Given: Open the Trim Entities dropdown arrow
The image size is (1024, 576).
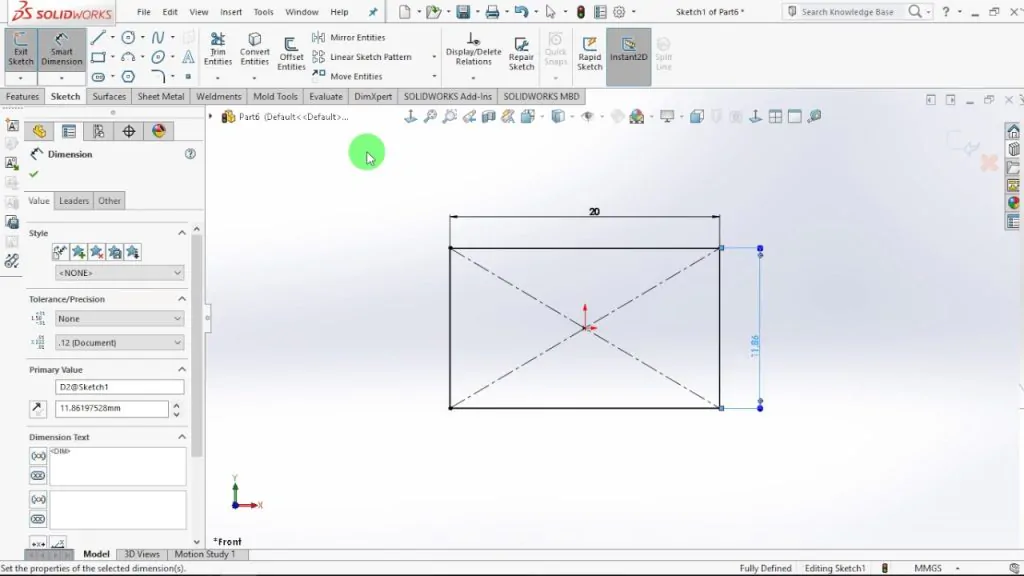Looking at the screenshot, I should [x=217, y=78].
